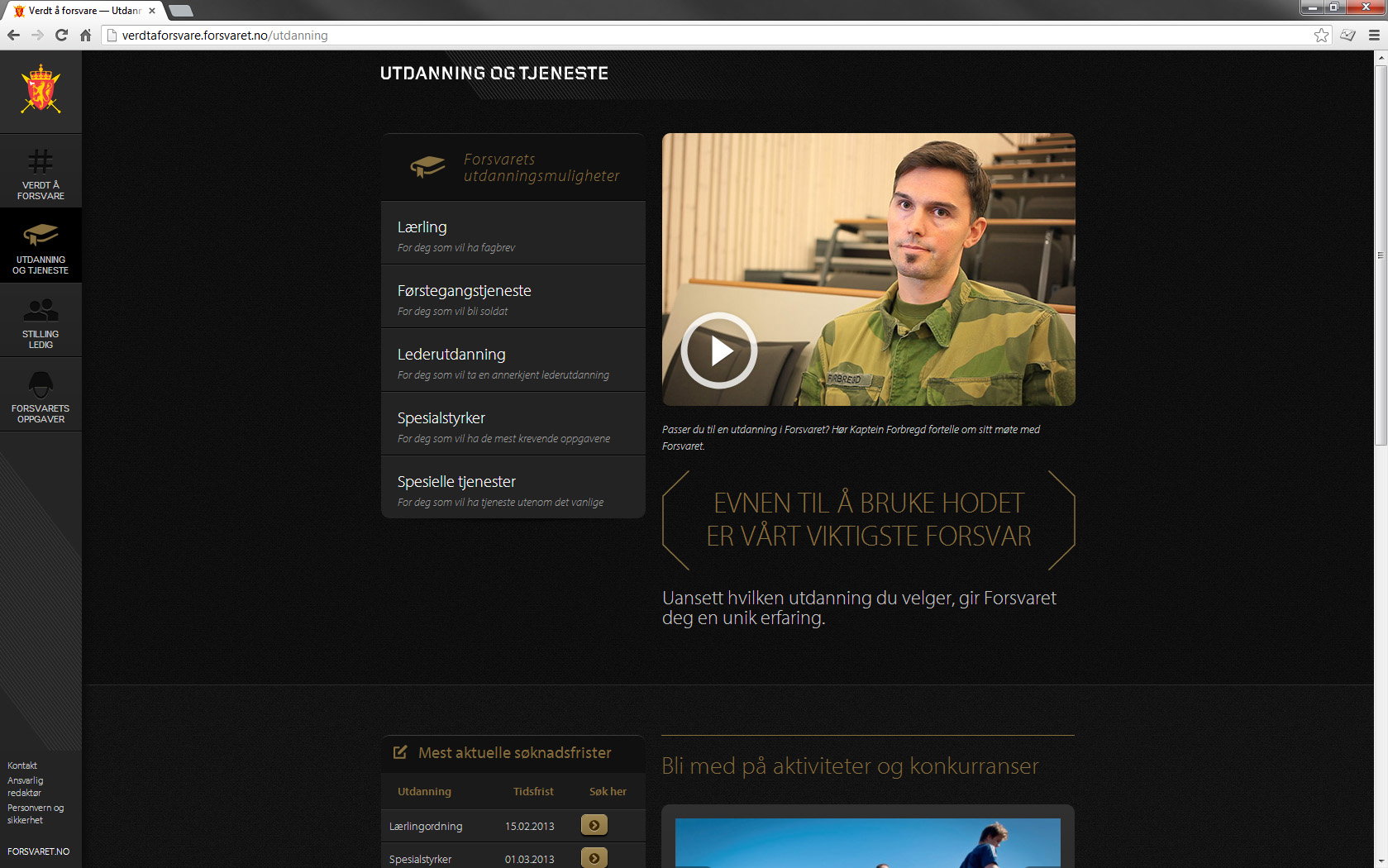Click arrow button for Lærlingordning application
This screenshot has height=868, width=1388.
pyautogui.click(x=594, y=825)
